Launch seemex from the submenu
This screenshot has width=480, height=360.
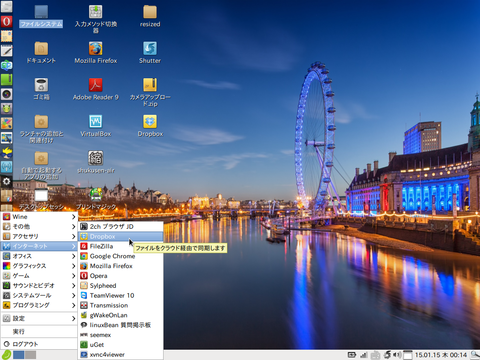pyautogui.click(x=121, y=335)
